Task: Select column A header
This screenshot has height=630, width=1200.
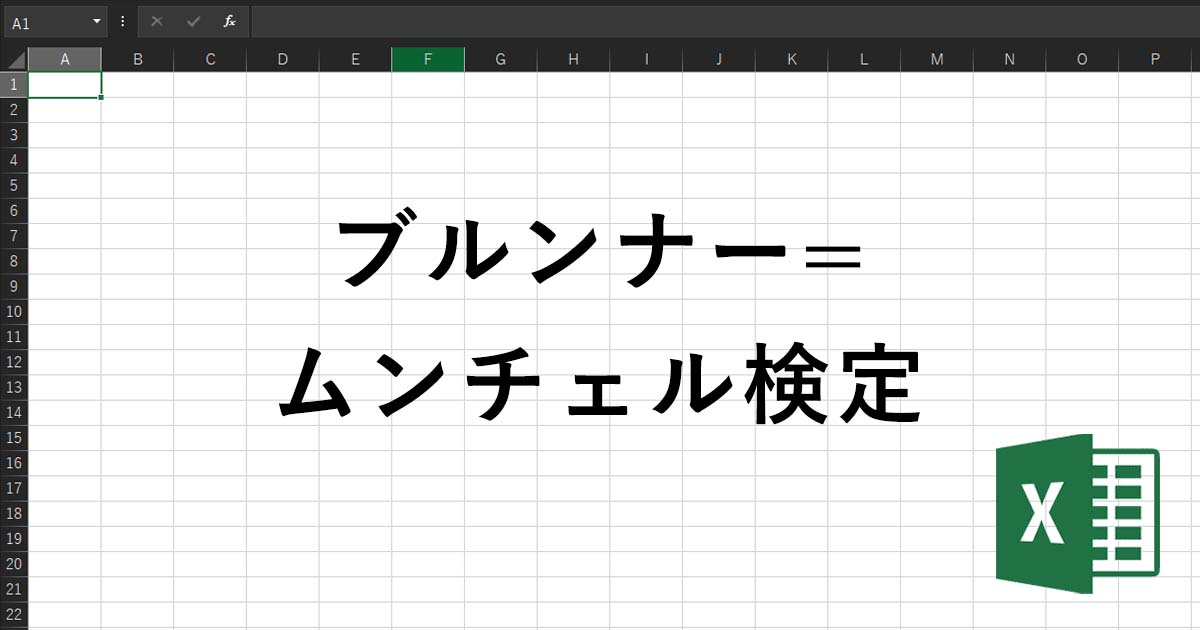Action: 65,60
